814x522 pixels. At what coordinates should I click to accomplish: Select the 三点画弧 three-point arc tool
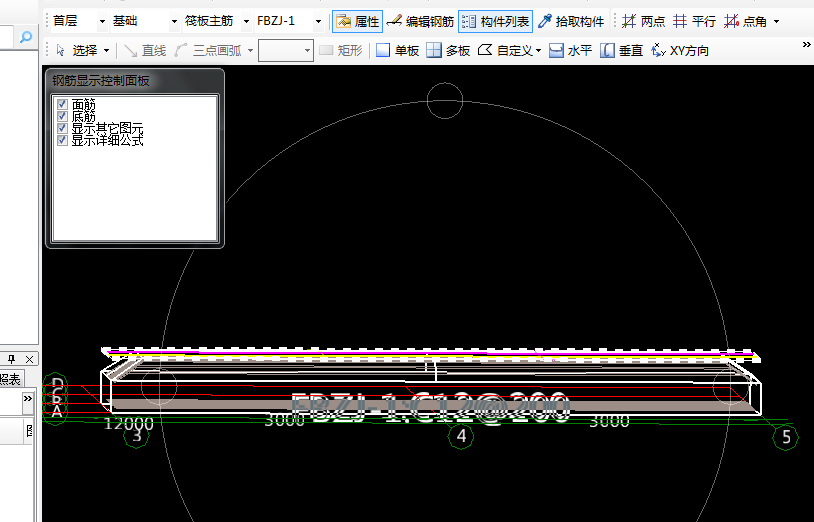pos(208,50)
